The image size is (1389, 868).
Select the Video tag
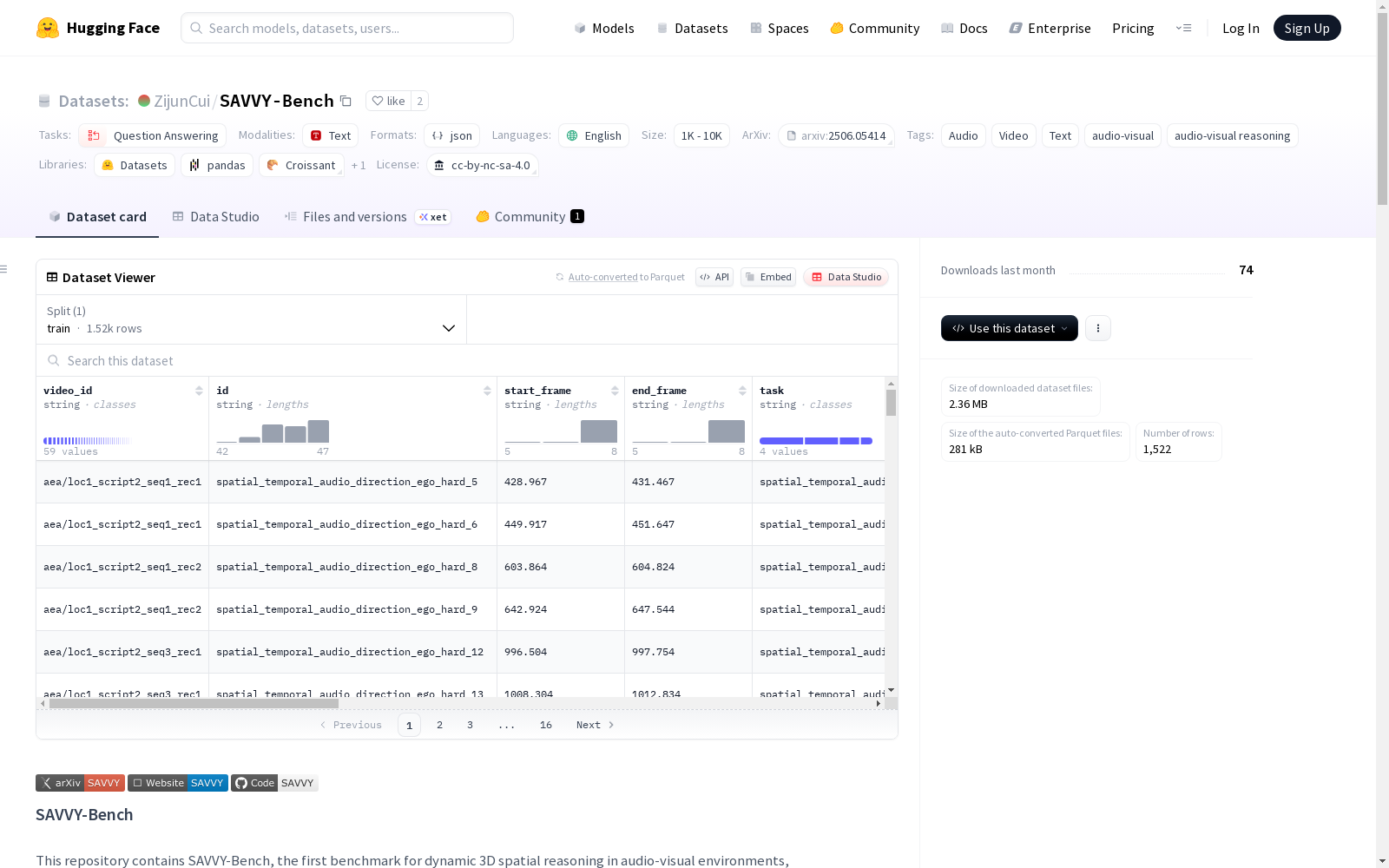(x=1013, y=135)
